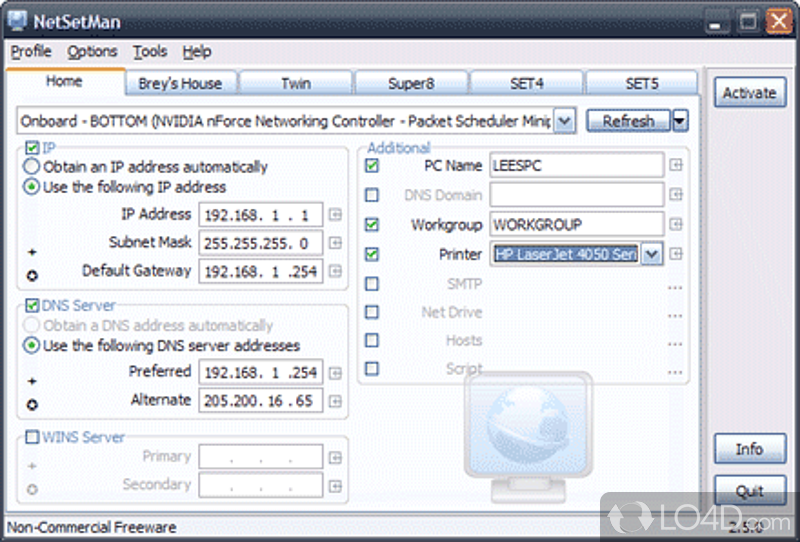Screen dimensions: 800x542
Task: Click the Subnet Mask input field
Action: point(261,243)
